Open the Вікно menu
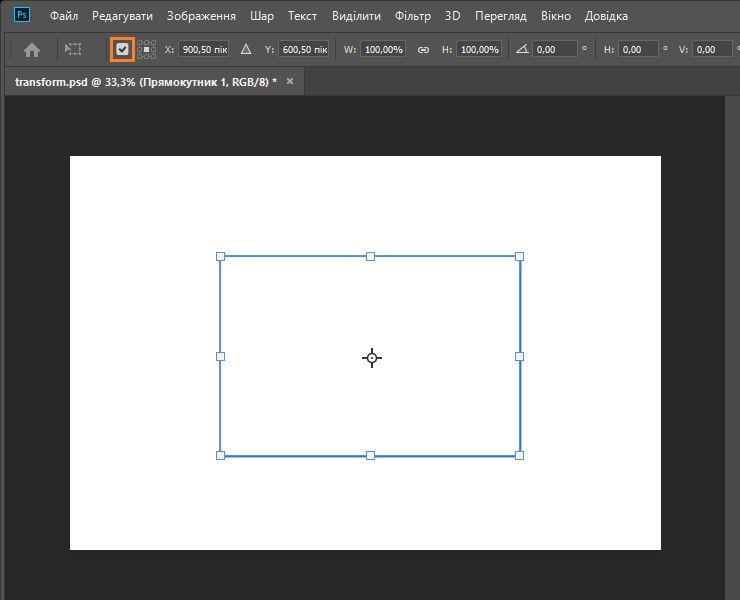 point(555,16)
